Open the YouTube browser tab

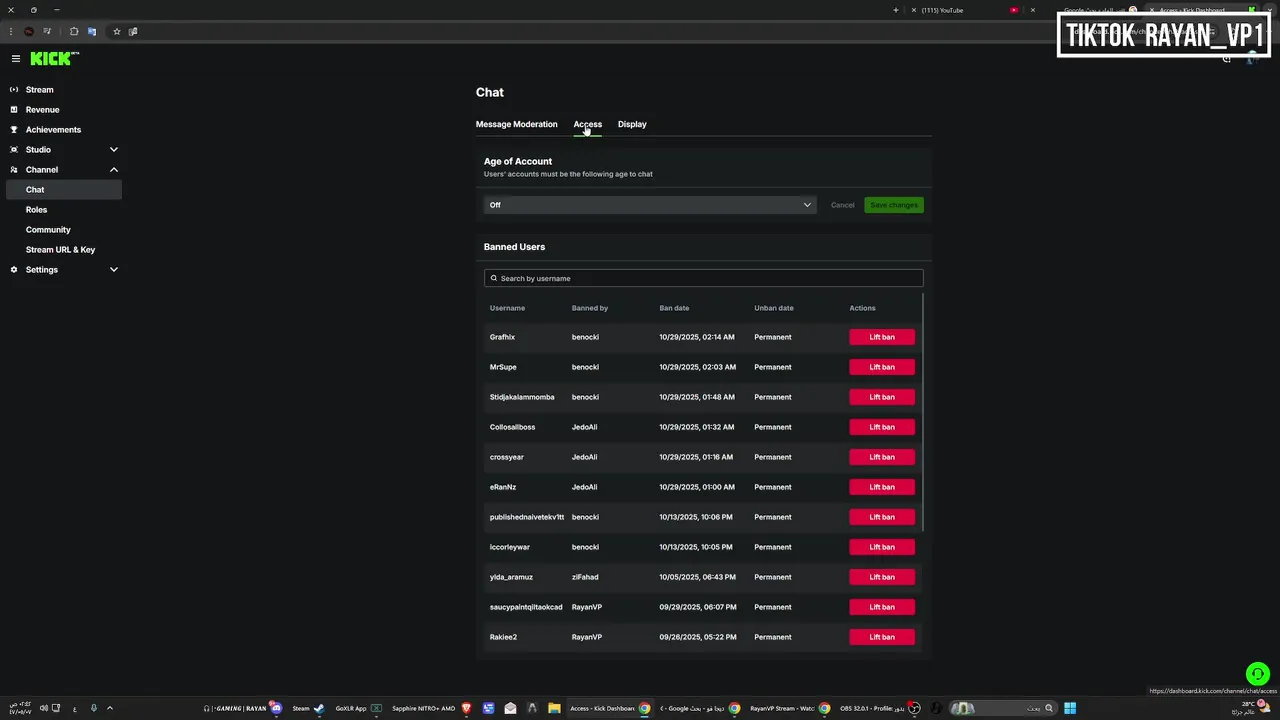point(964,10)
